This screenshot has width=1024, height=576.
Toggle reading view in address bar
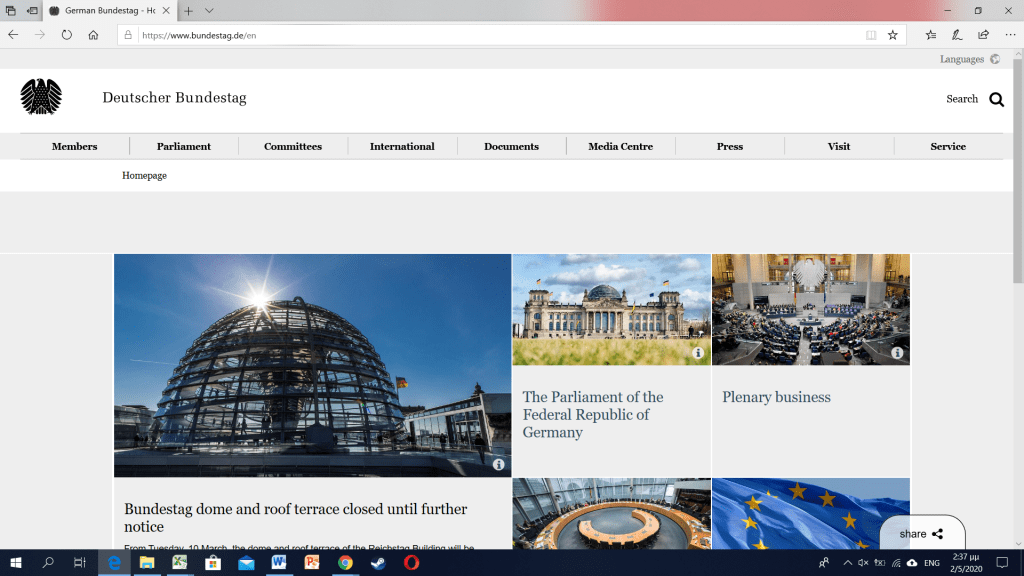tap(871, 34)
